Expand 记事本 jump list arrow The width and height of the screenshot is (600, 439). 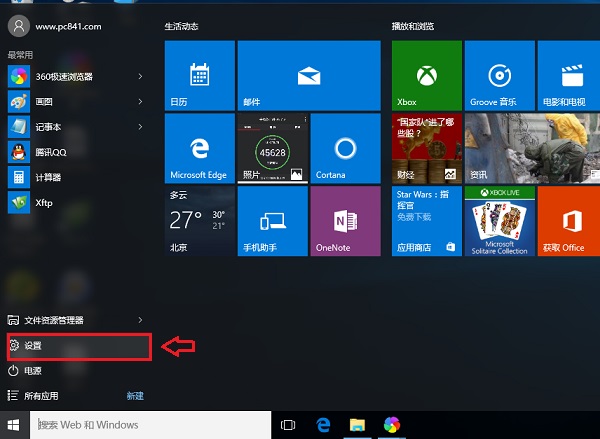[x=140, y=127]
